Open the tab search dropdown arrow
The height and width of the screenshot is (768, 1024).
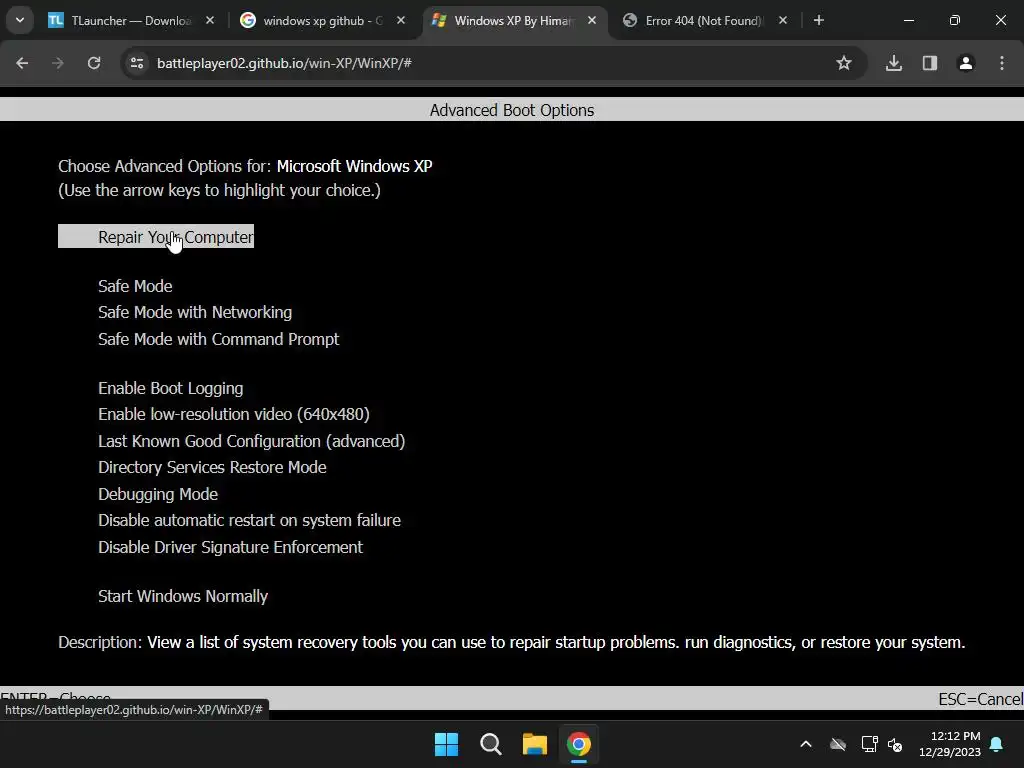[x=20, y=20]
